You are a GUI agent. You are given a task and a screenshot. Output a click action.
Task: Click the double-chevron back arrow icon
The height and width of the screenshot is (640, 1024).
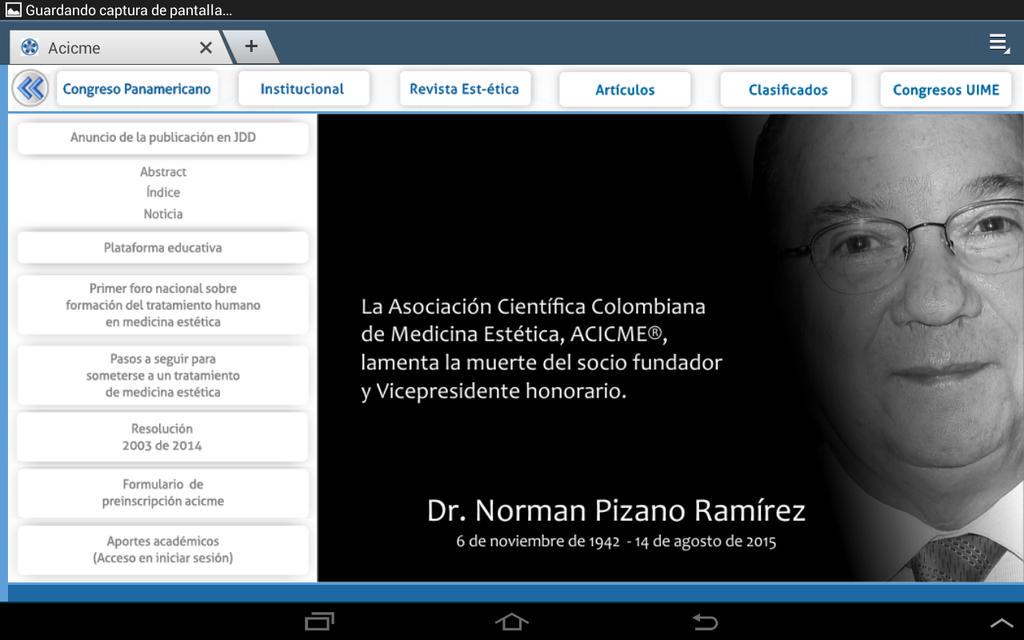(30, 88)
